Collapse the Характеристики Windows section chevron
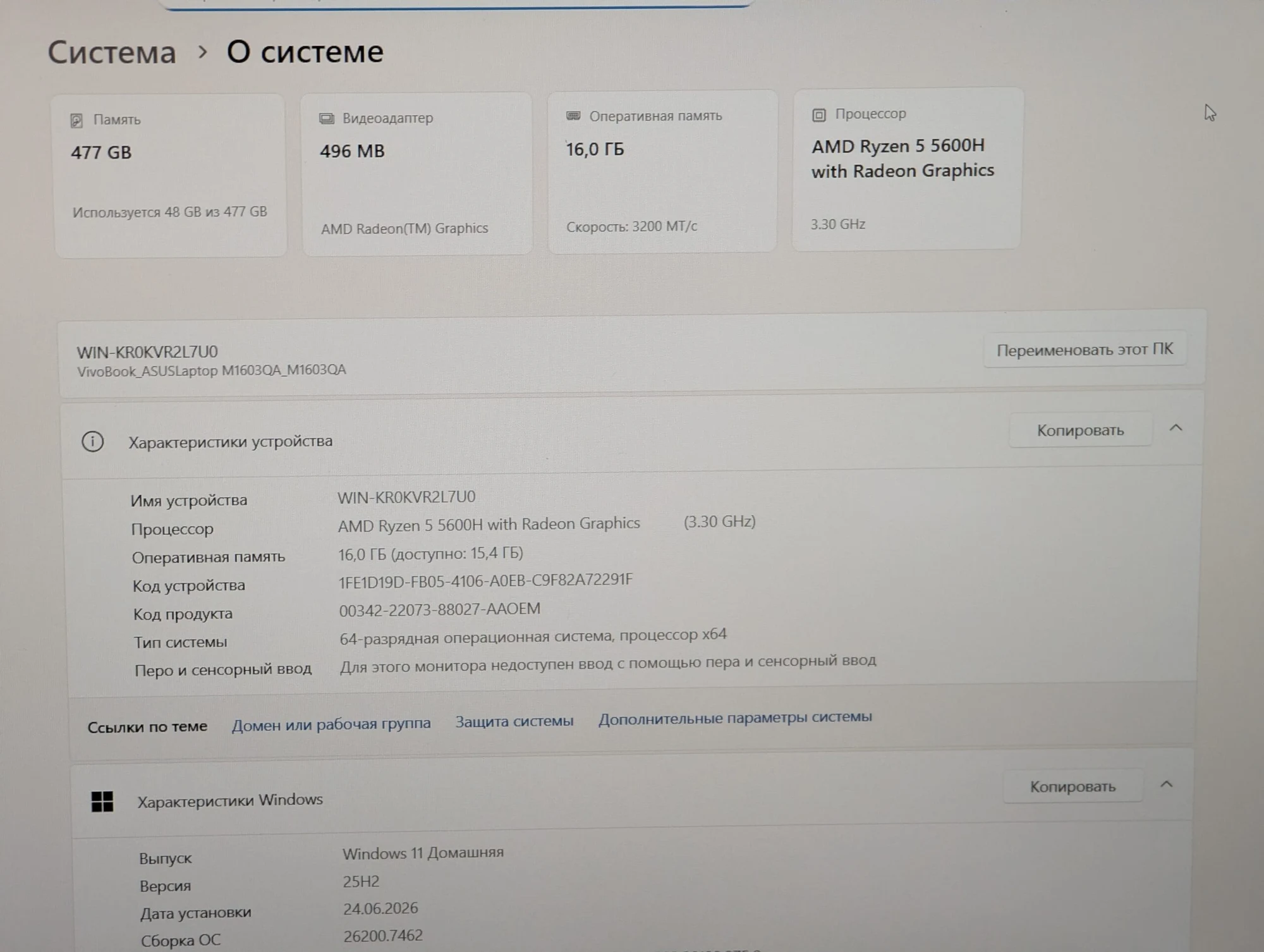Viewport: 1264px width, 952px height. 1167,784
